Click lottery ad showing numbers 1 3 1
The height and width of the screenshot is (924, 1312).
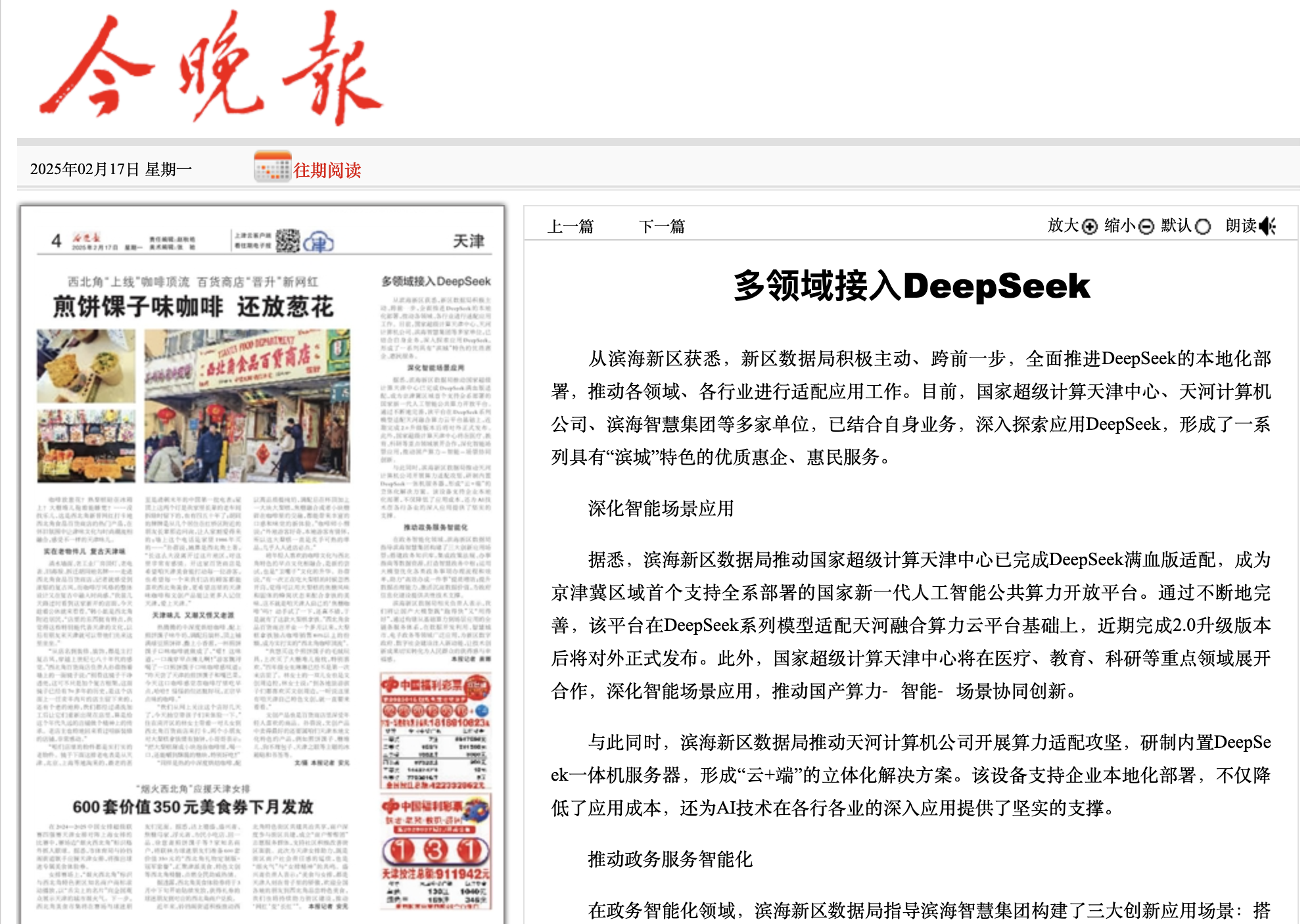pos(435,852)
